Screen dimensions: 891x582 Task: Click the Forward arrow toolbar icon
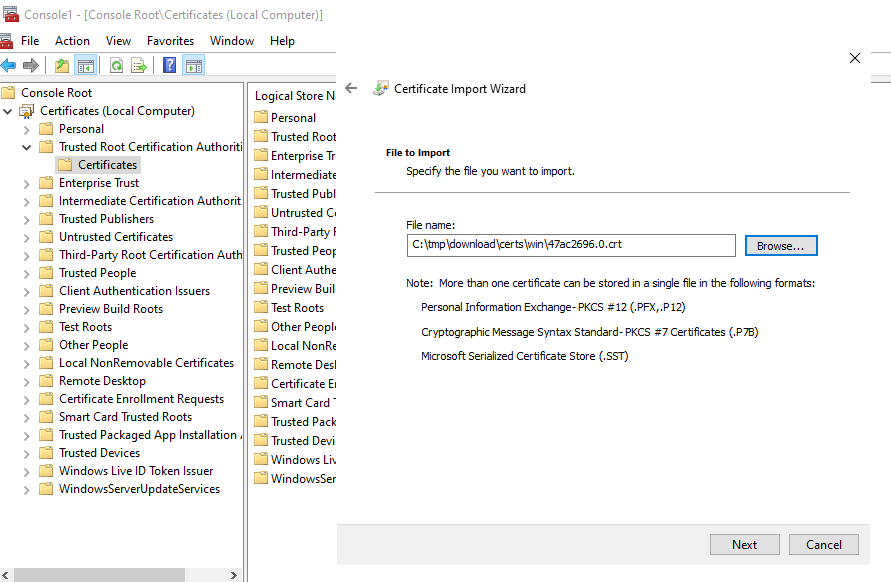tap(31, 66)
